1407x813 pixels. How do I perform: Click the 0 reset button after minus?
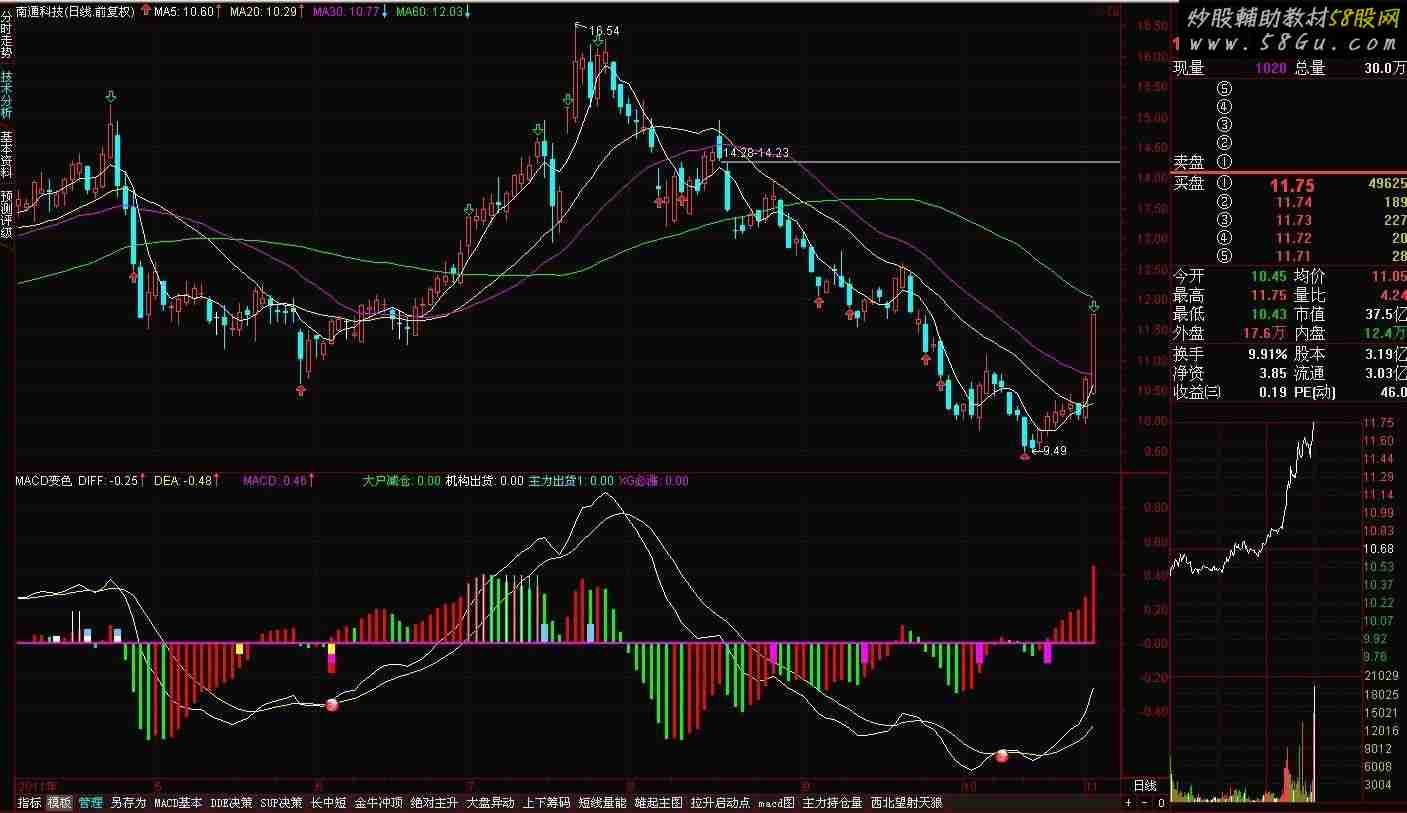(x=1161, y=802)
